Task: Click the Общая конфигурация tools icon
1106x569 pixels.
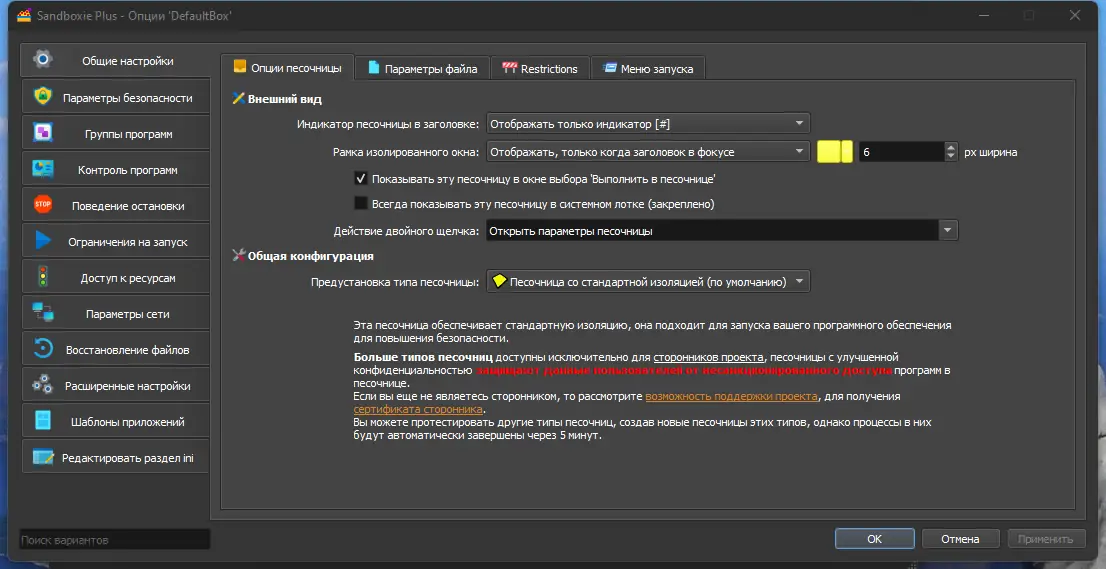Action: 238,255
